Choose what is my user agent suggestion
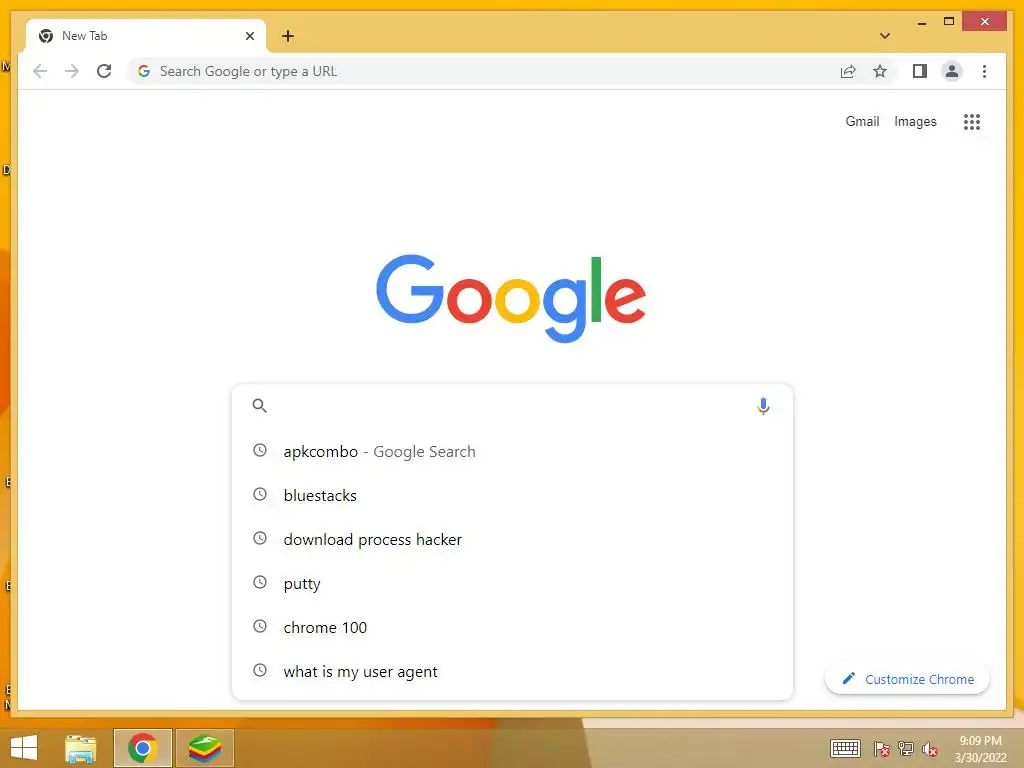Viewport: 1024px width, 768px height. click(x=512, y=671)
